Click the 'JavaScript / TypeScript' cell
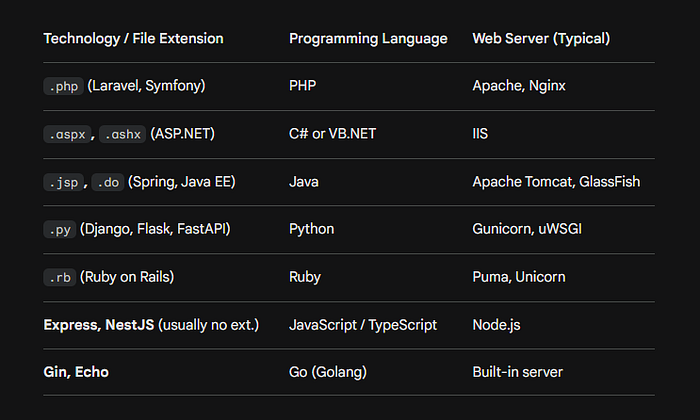 [x=362, y=325]
